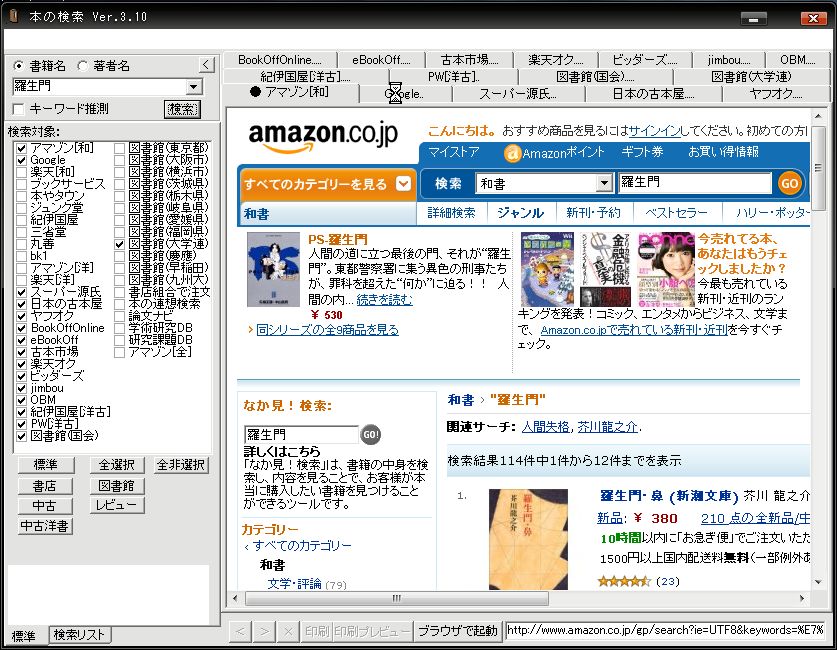Click the 同シリーズの全9商品を見る link
Image resolution: width=837 pixels, height=650 pixels.
[327, 330]
